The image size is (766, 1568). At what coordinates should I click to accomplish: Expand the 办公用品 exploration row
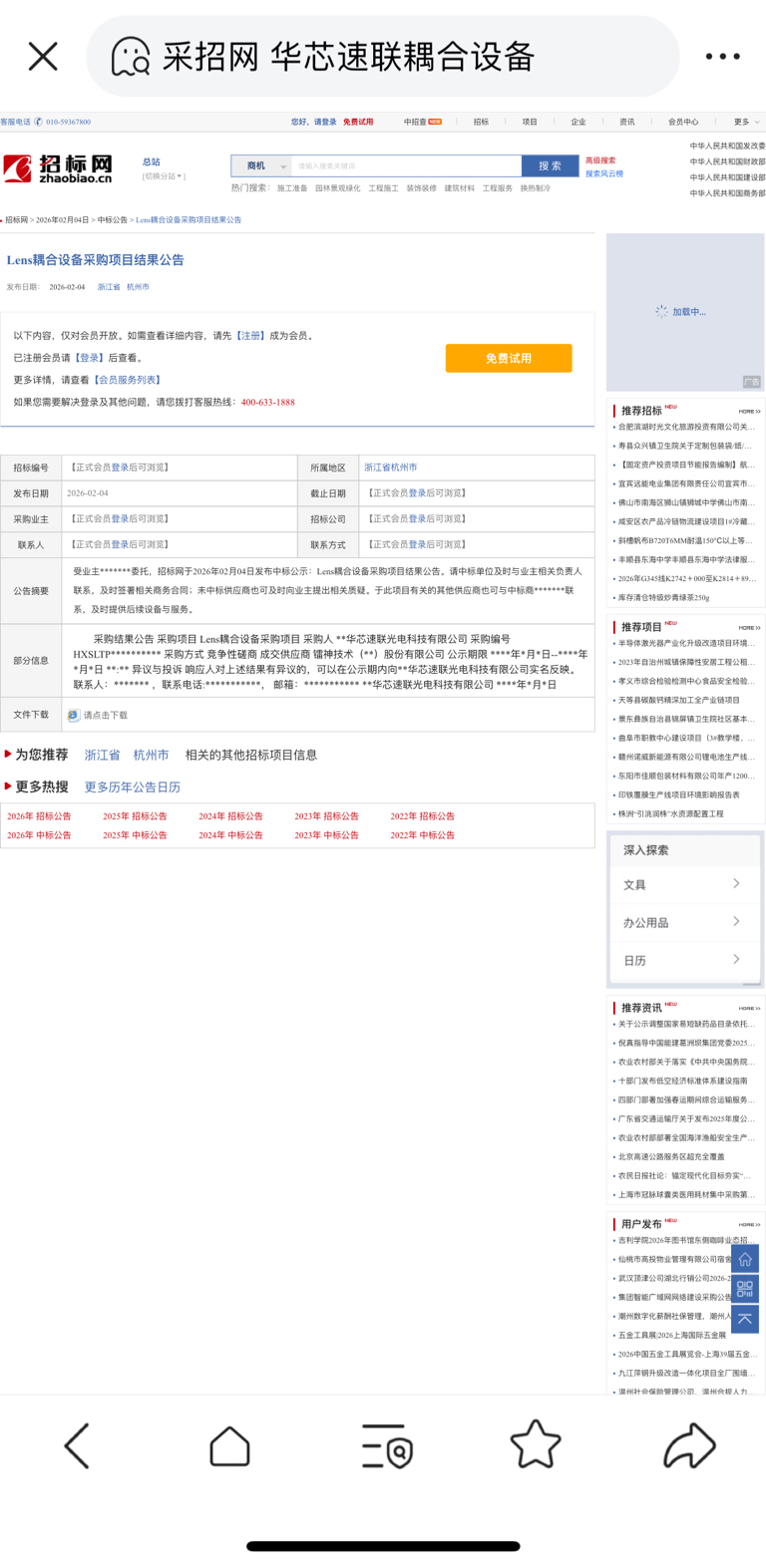[683, 922]
